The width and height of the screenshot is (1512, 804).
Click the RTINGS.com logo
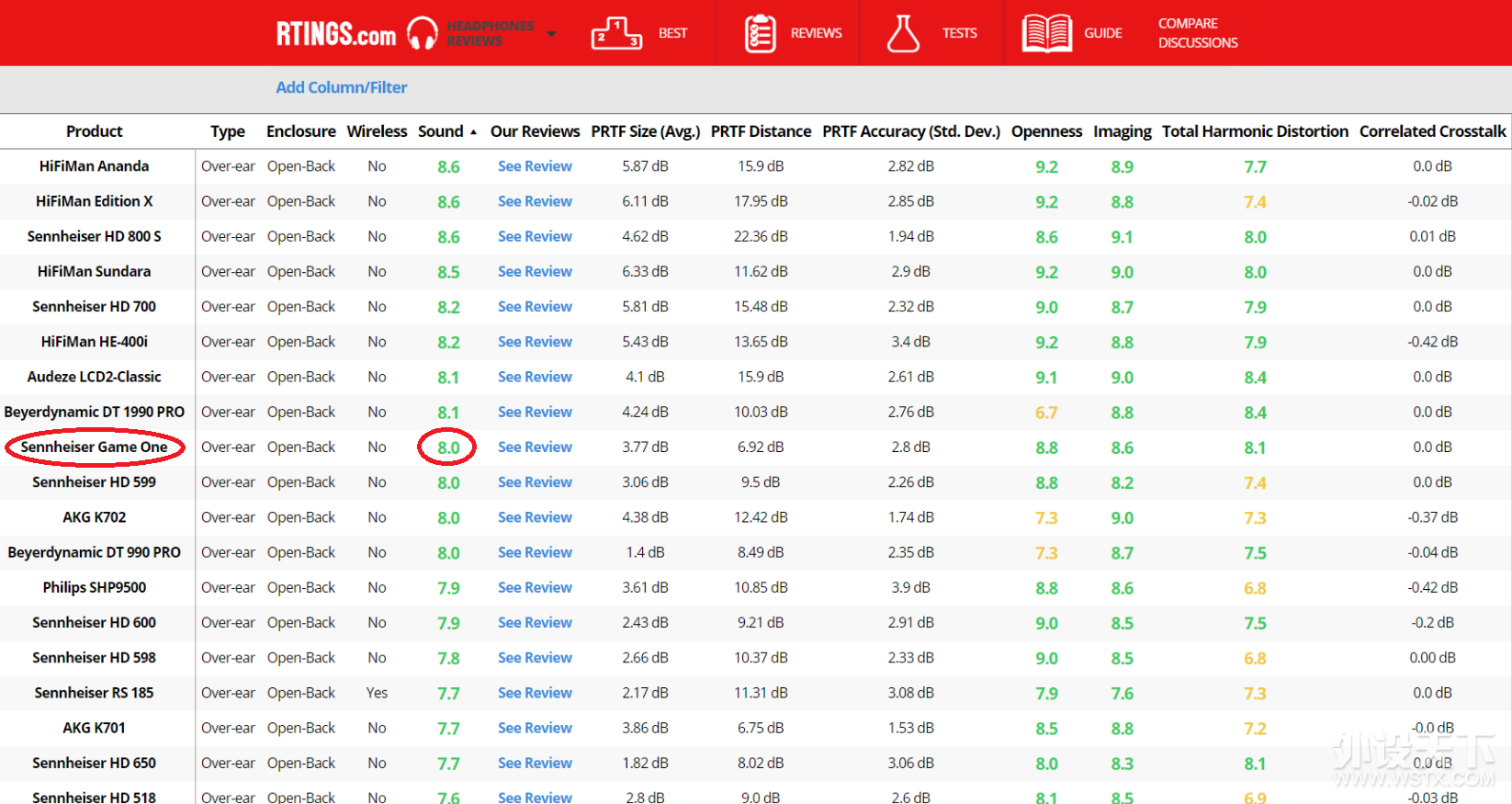pyautogui.click(x=336, y=34)
